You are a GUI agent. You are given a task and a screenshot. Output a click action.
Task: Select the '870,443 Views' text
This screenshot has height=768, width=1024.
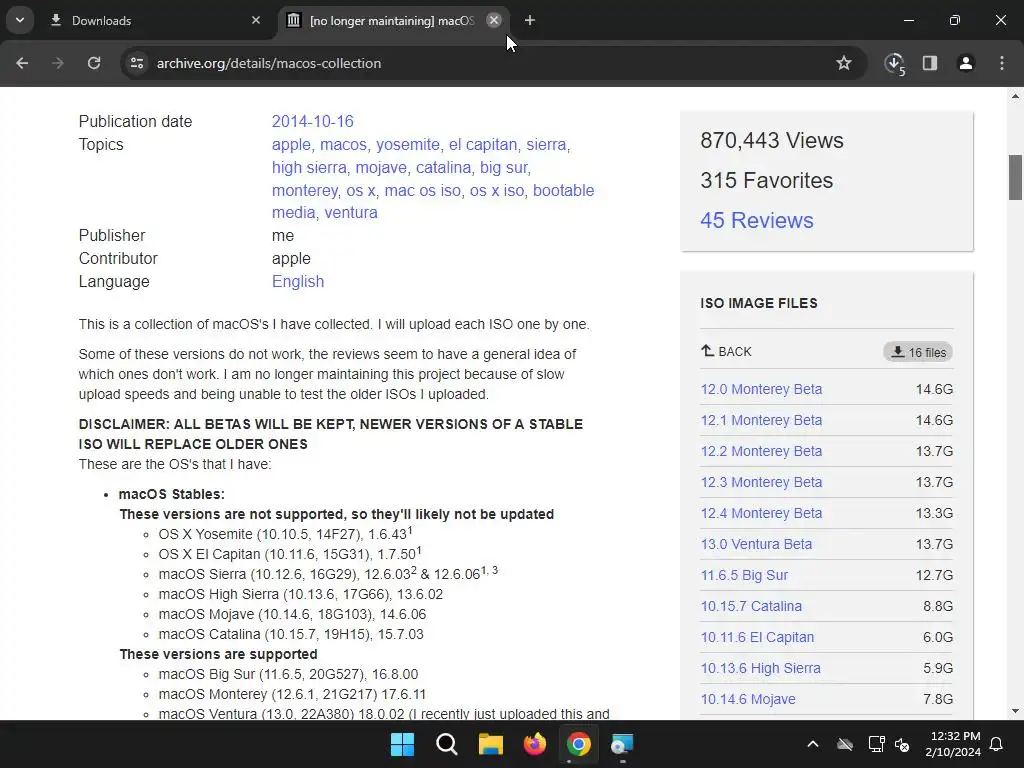tap(772, 140)
